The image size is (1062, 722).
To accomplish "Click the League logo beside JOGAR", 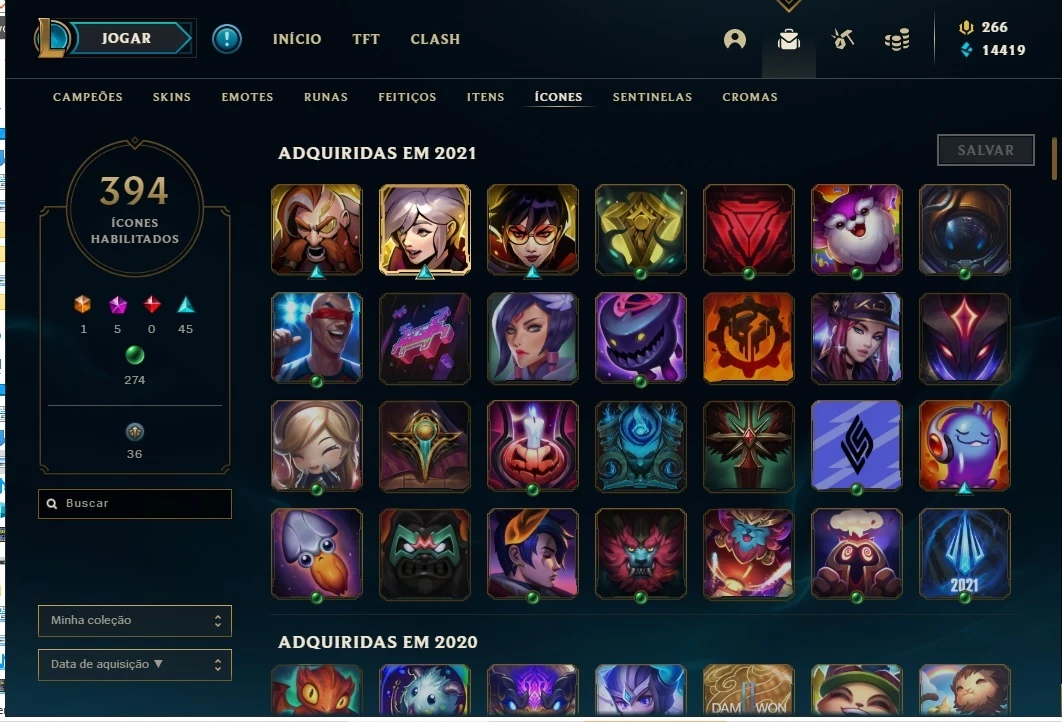I will [51, 38].
